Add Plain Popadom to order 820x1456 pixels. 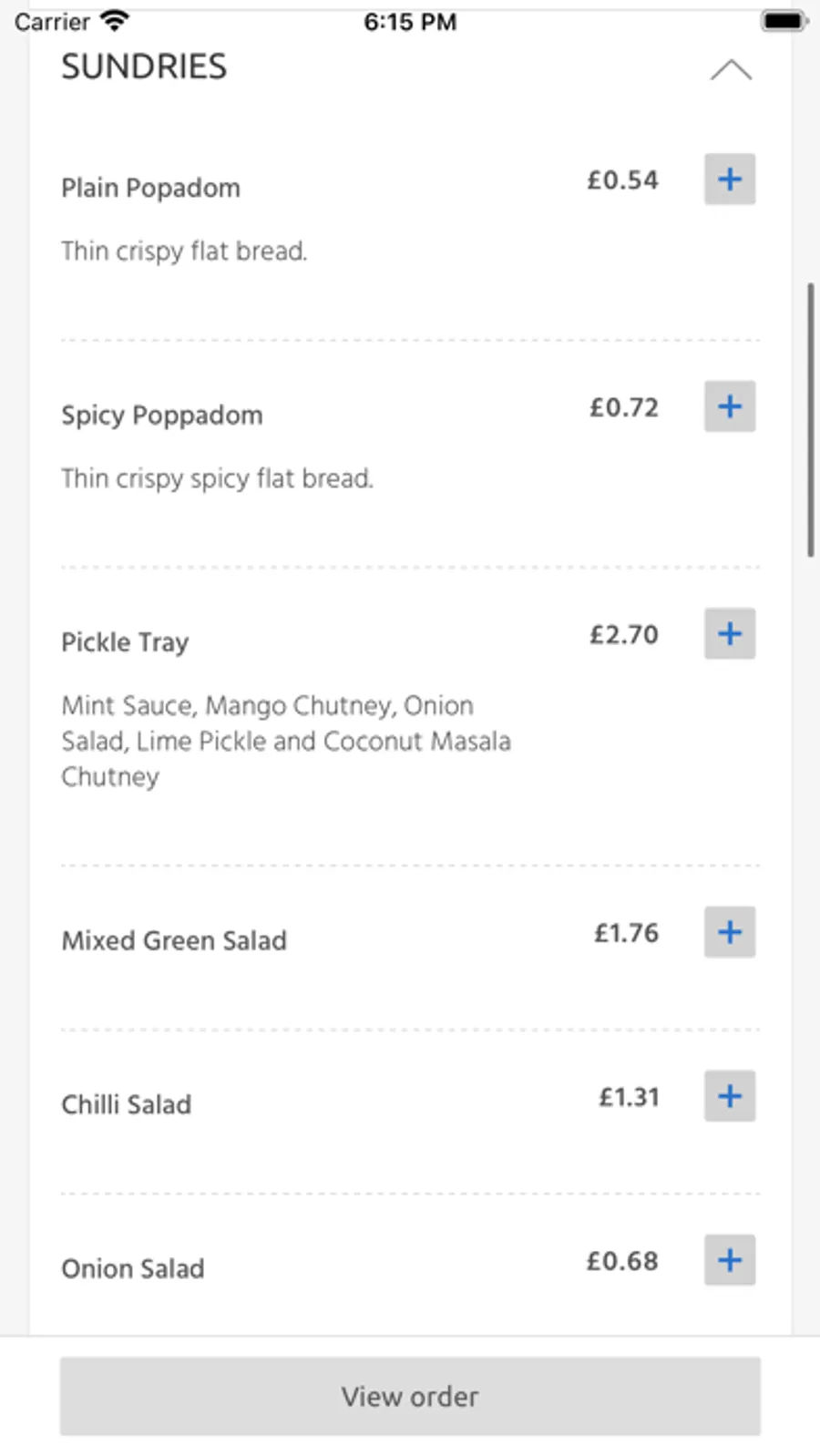pos(729,179)
